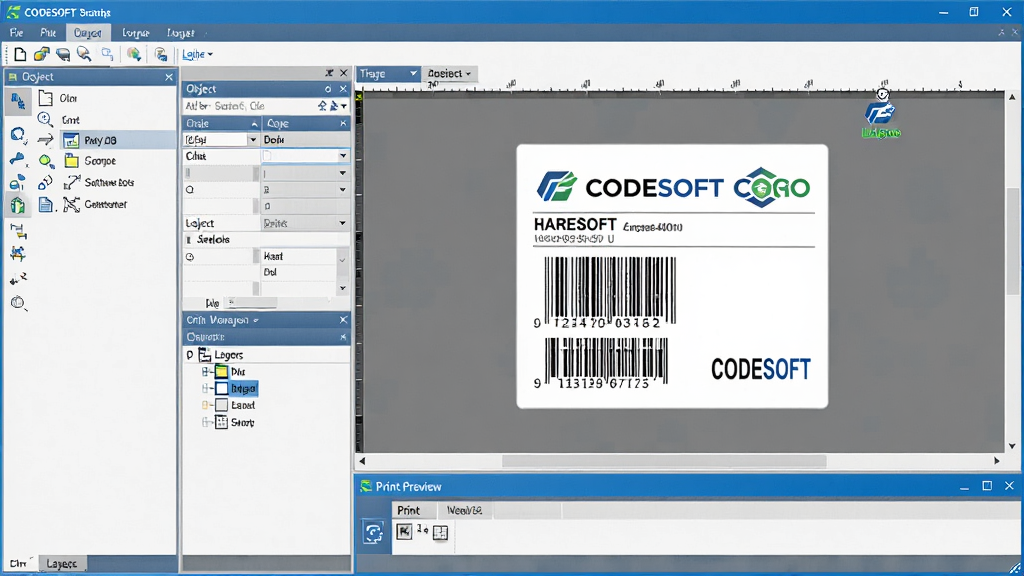Click the grid layout icon under Print tab
Image resolution: width=1024 pixels, height=576 pixels.
441,532
